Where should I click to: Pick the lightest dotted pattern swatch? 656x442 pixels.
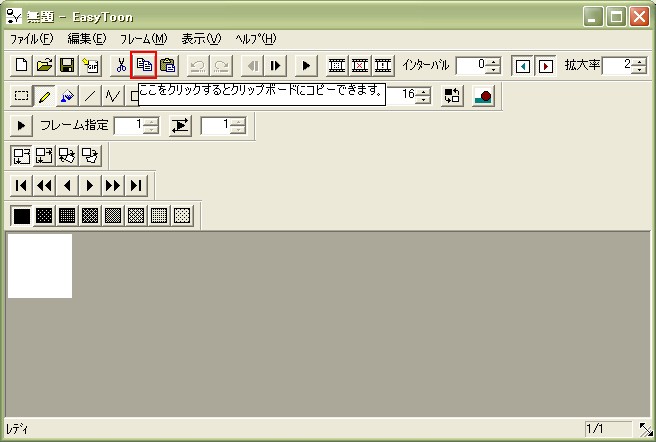[182, 216]
